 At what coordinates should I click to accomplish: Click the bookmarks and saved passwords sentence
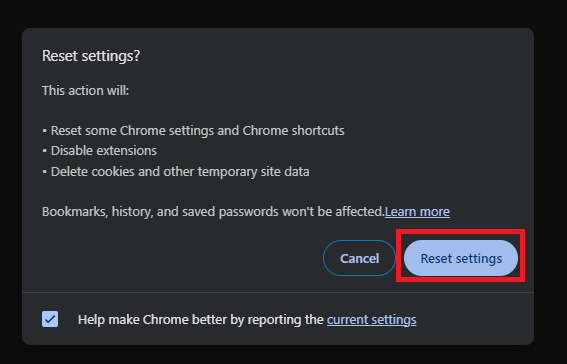tap(213, 211)
